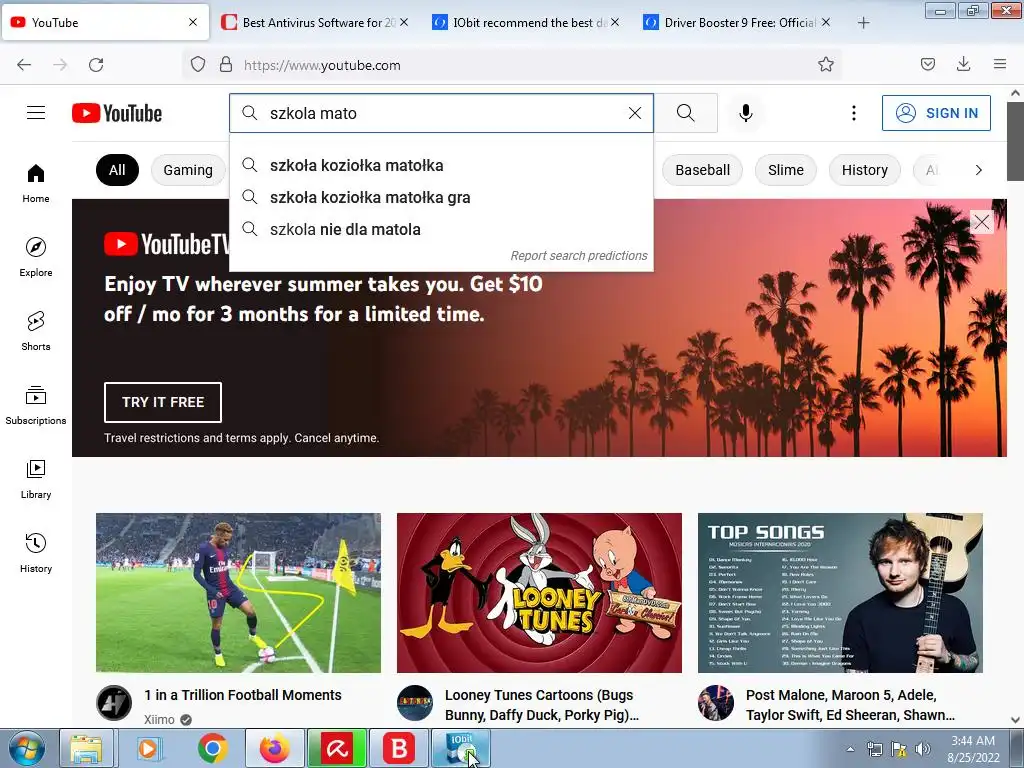This screenshot has width=1024, height=768.
Task: Open History in sidebar
Action: (x=36, y=553)
